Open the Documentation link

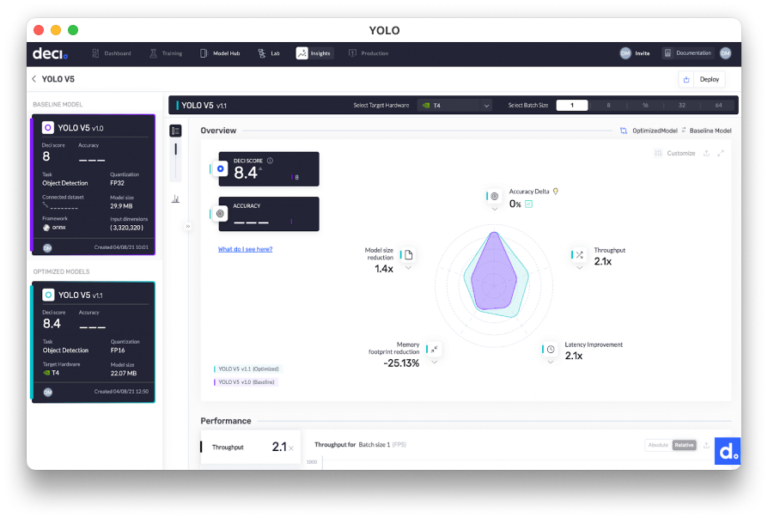[x=687, y=53]
